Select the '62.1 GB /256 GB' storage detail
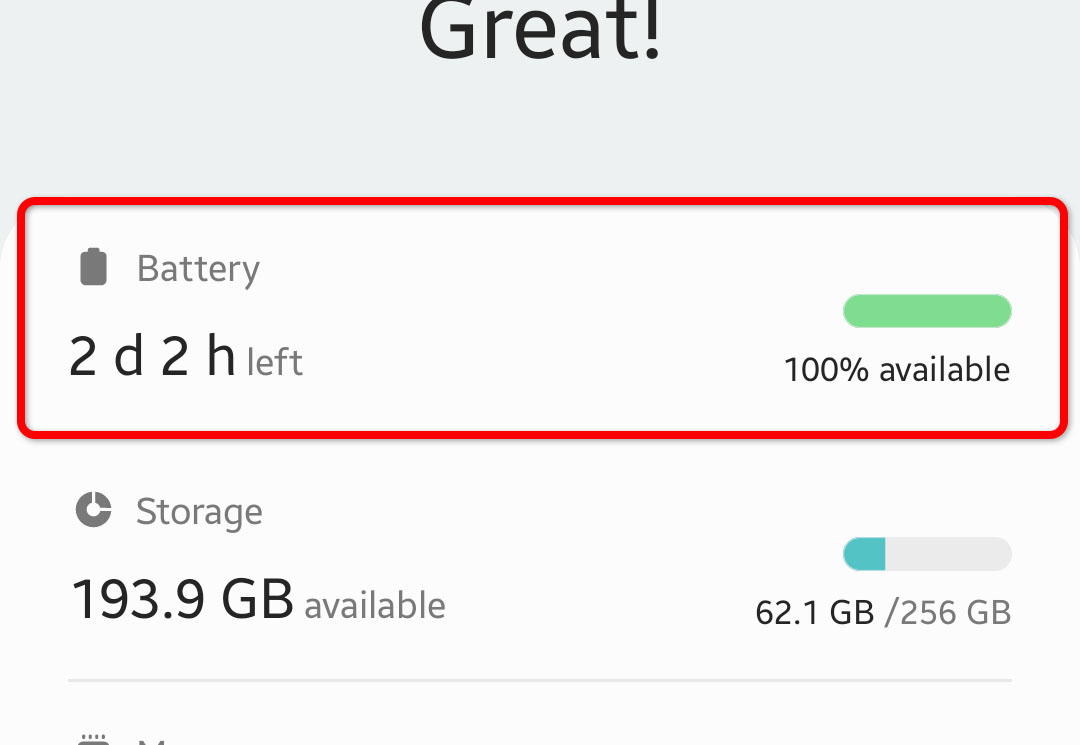The image size is (1080, 745). click(x=884, y=612)
